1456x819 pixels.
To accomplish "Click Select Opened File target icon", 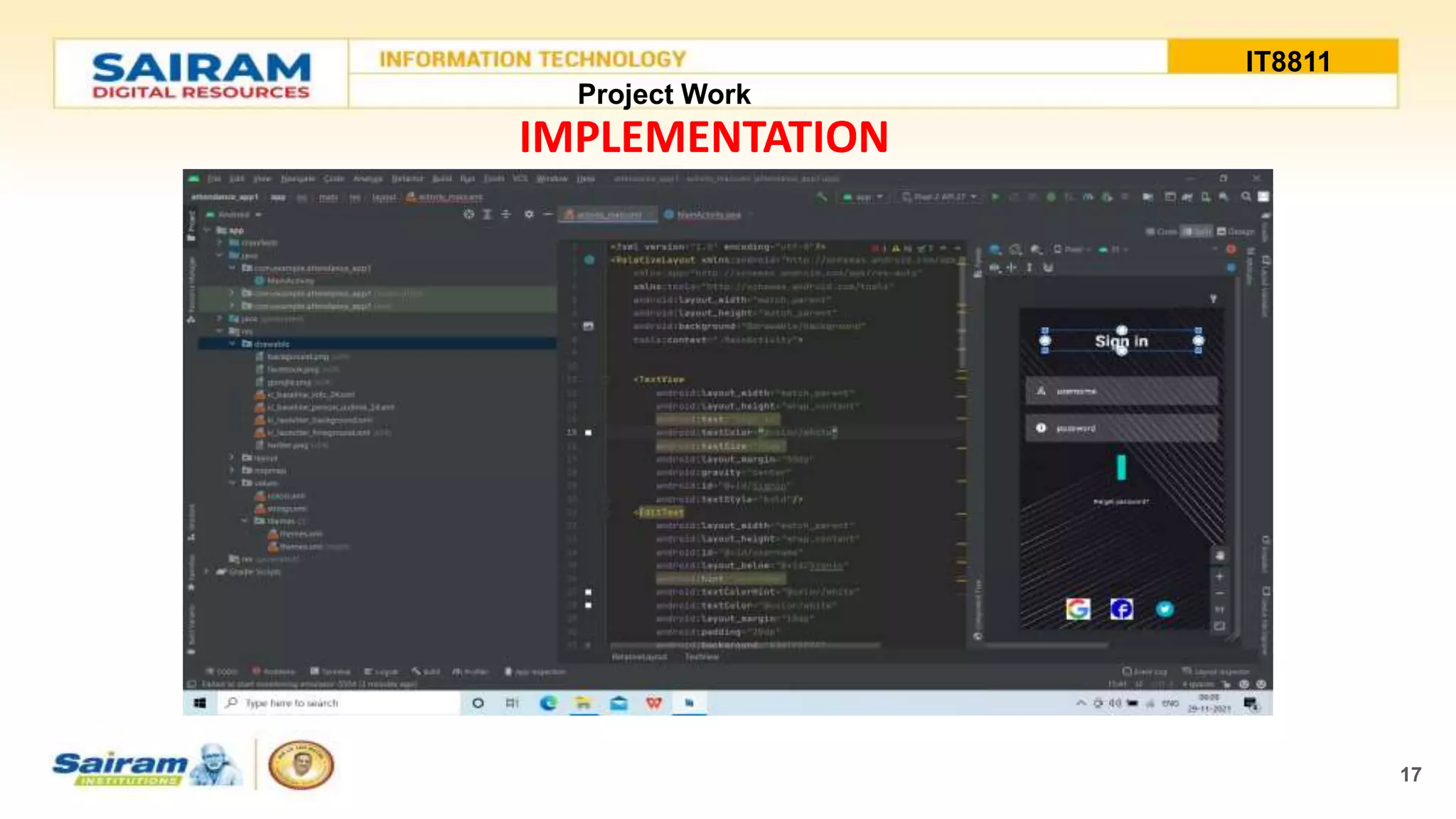I will (x=469, y=214).
